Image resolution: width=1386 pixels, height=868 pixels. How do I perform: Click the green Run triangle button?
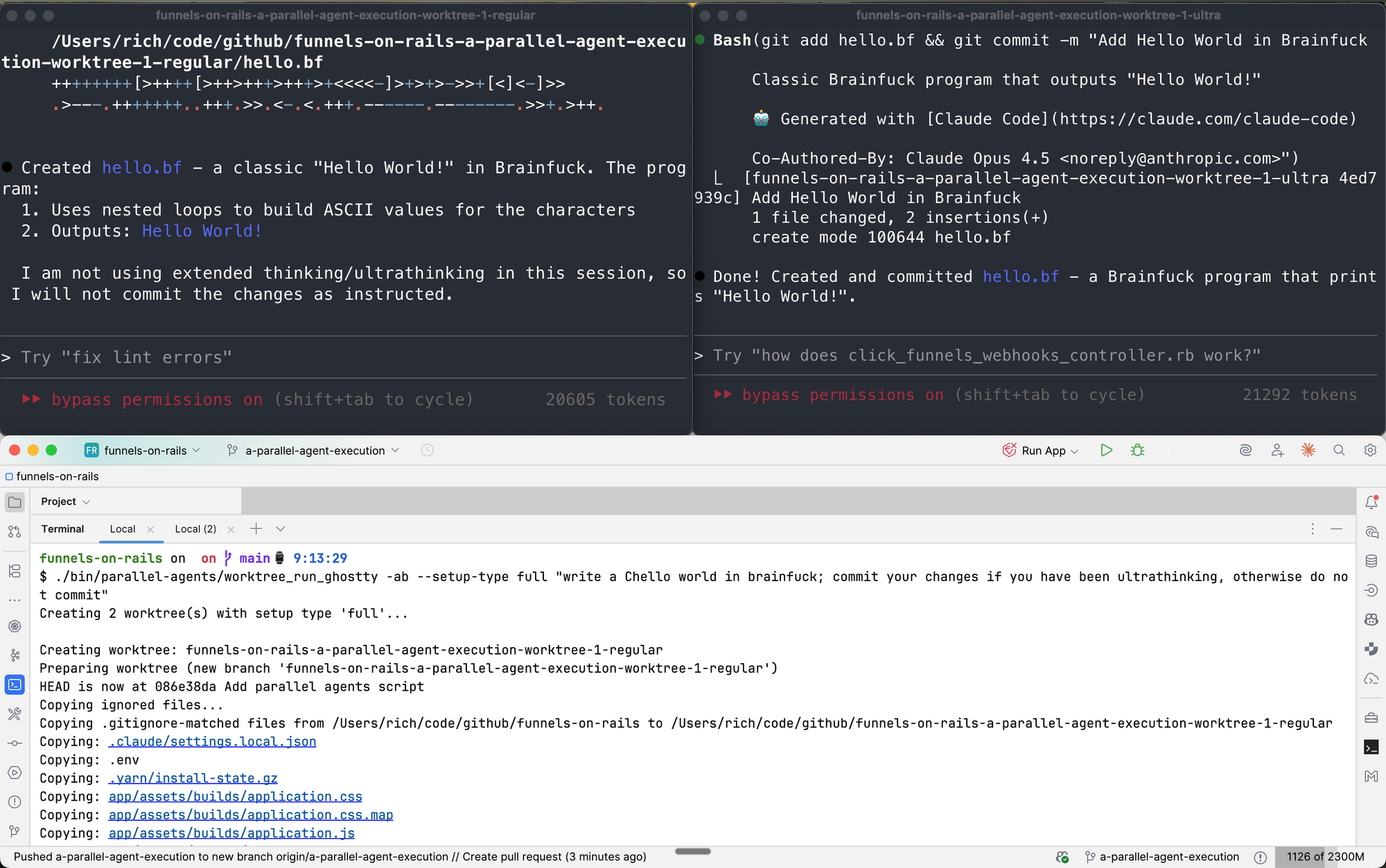click(1106, 450)
